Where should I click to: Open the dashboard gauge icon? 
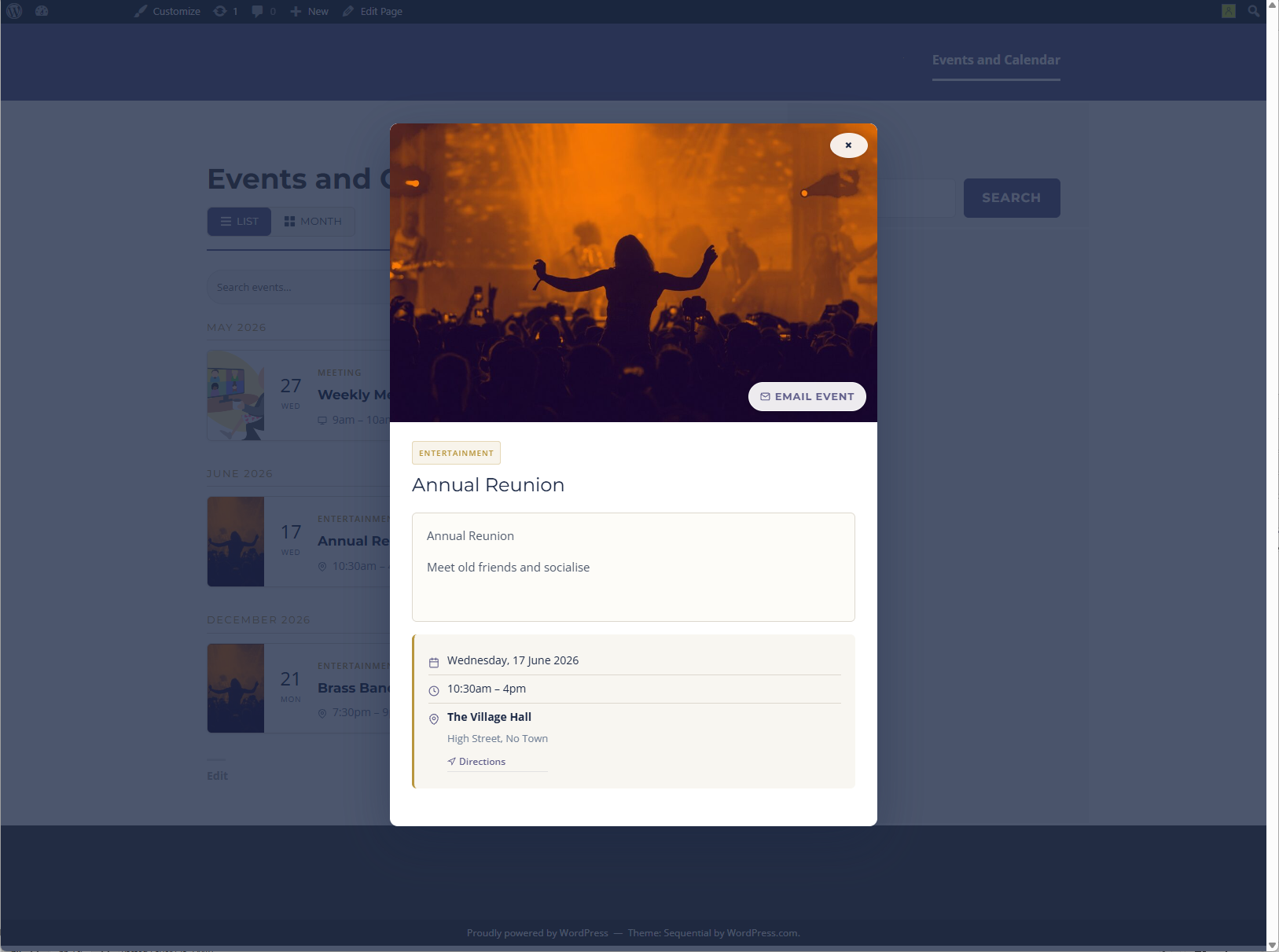pyautogui.click(x=42, y=11)
